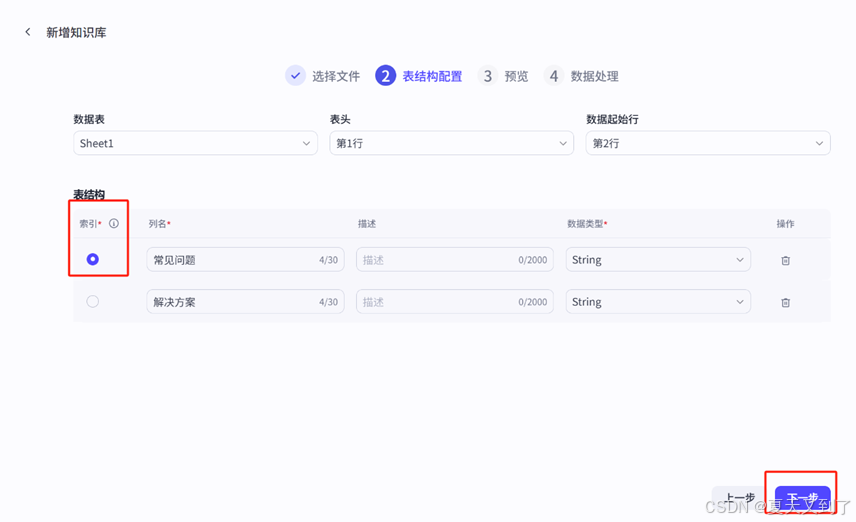This screenshot has width=856, height=522.
Task: Click the 描述 column header
Action: 367,224
